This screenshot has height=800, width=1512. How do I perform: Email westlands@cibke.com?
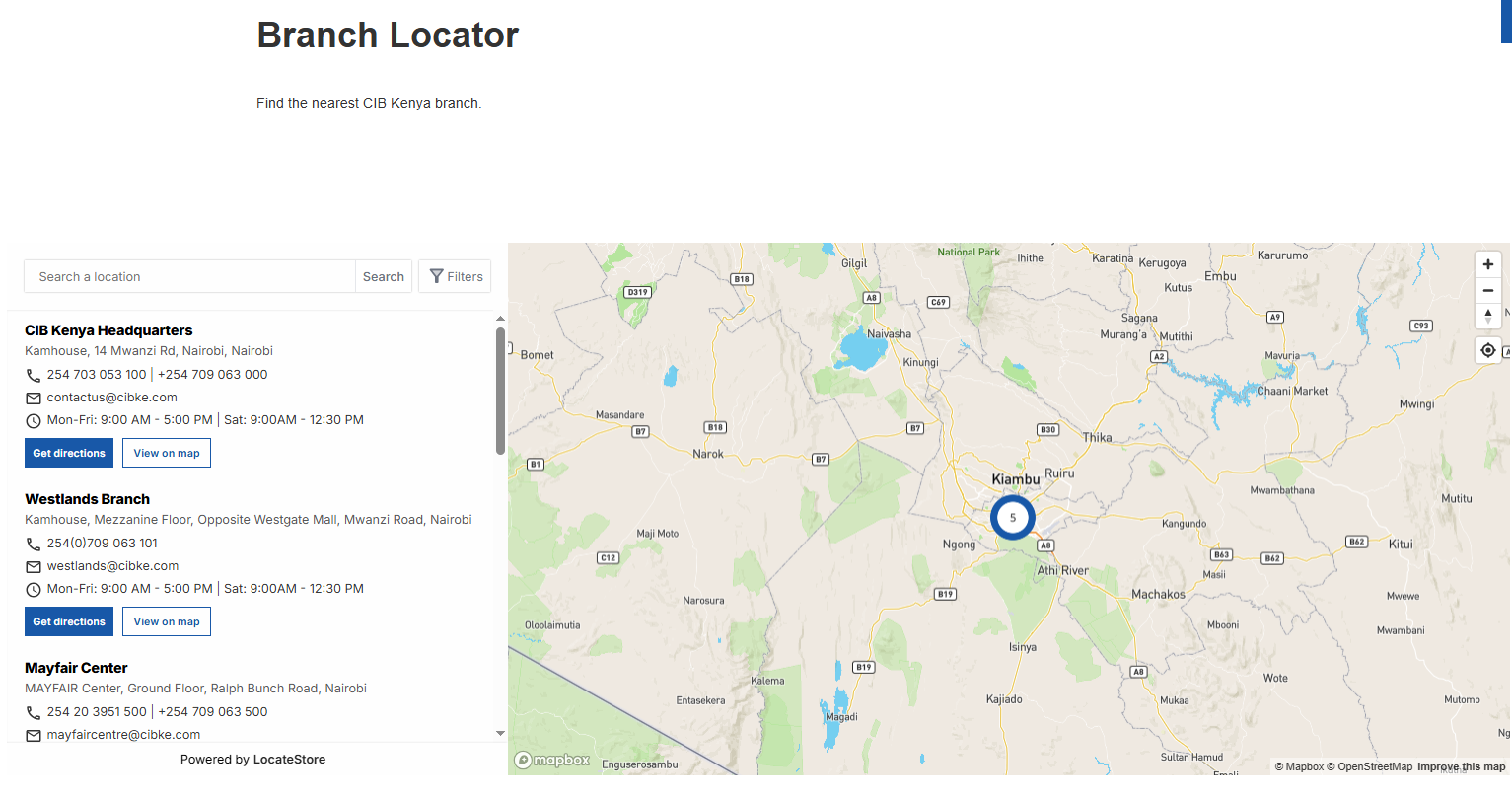pos(112,566)
